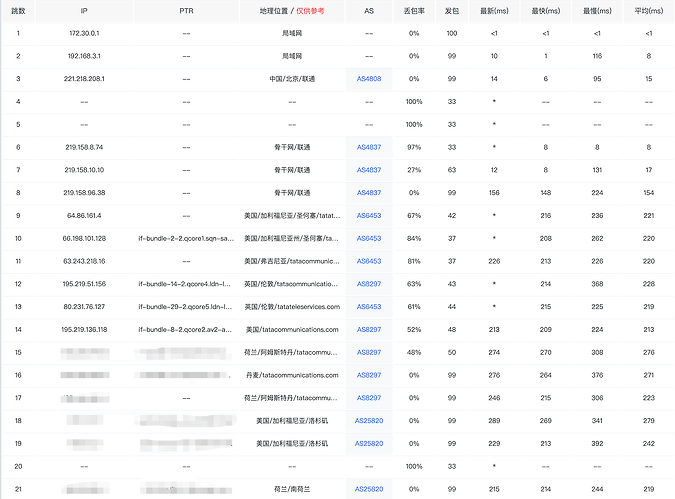
Task: Open AS4808 link in hop 3 row
Action: point(369,79)
